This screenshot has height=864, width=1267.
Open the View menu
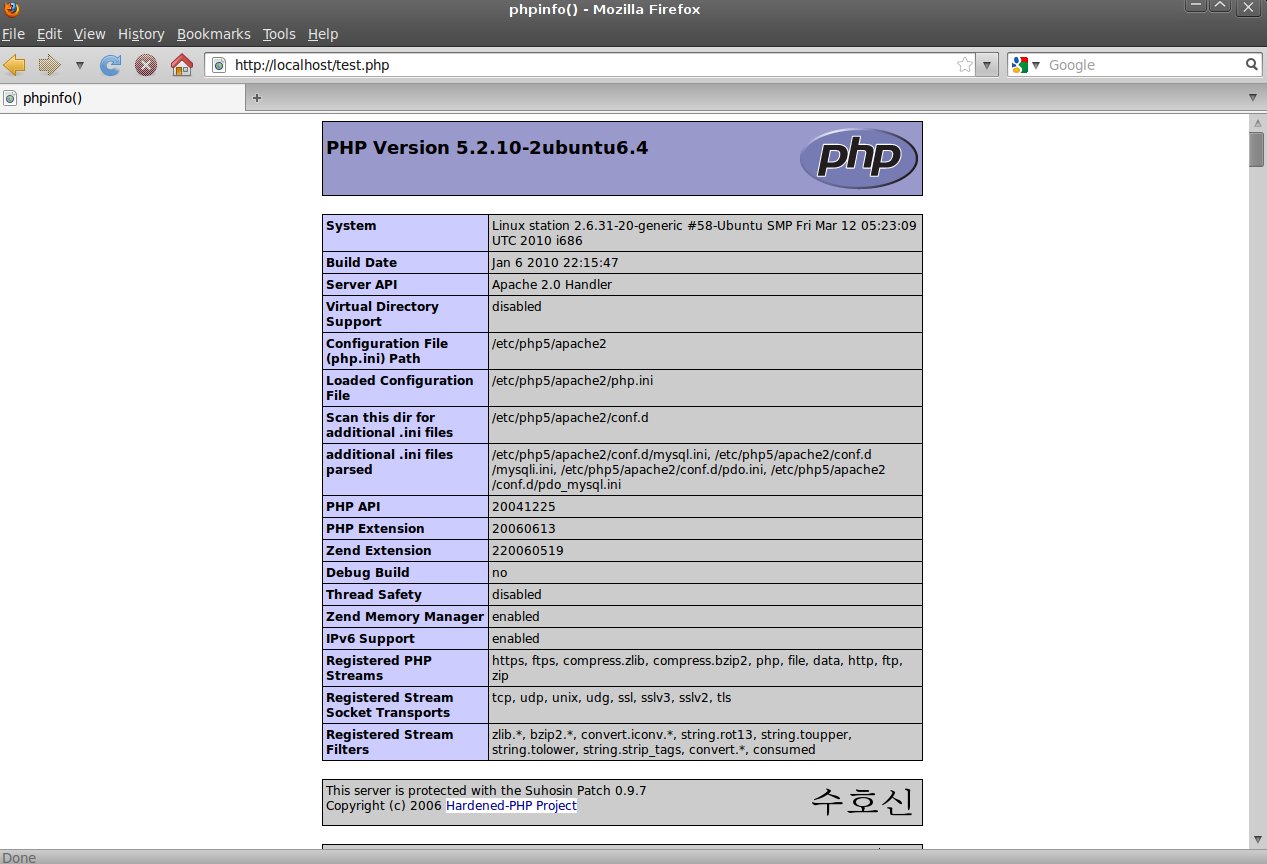89,34
